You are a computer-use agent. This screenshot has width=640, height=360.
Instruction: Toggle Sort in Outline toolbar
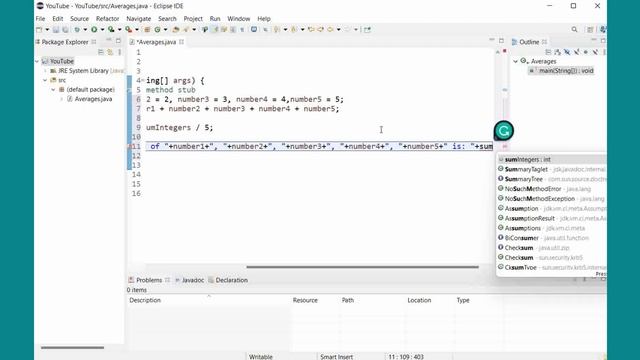(x=558, y=52)
